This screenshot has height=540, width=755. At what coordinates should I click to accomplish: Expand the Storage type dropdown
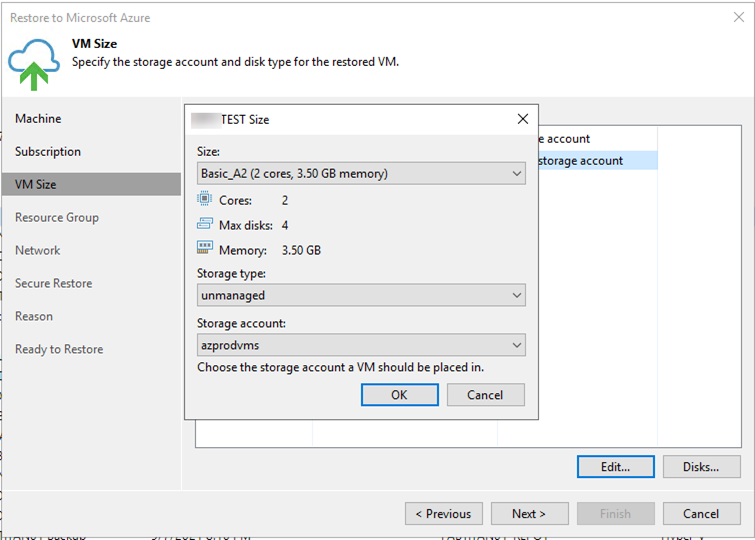(x=361, y=295)
